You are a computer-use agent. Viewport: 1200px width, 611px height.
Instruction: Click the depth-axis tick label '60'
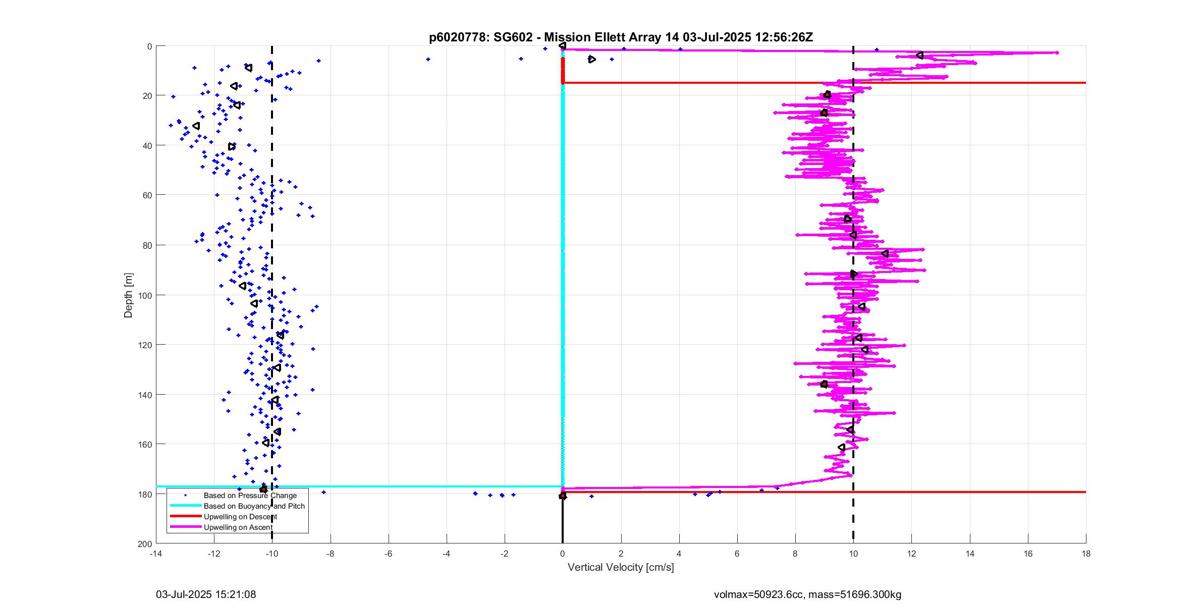pyautogui.click(x=146, y=195)
